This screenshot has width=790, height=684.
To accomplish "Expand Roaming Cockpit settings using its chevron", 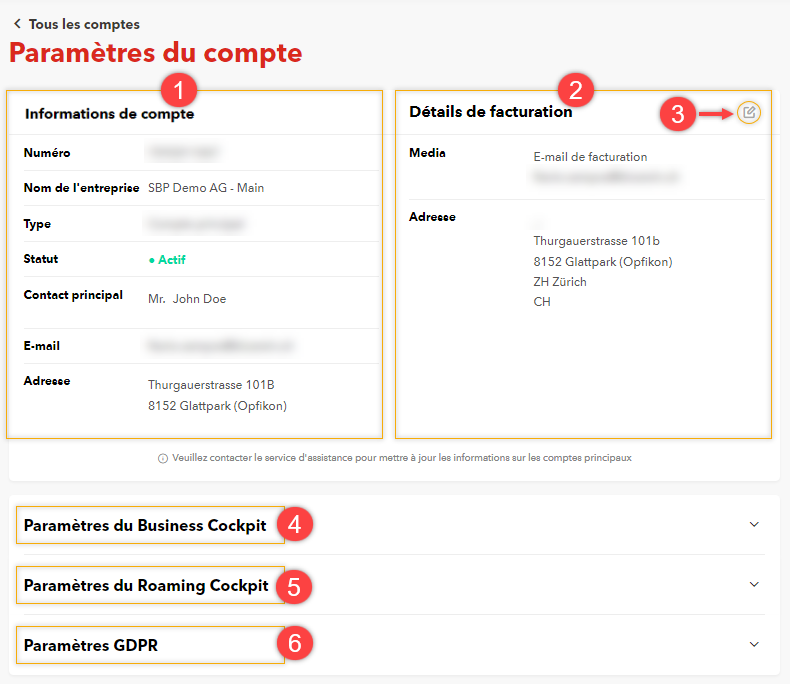I will click(x=754, y=584).
